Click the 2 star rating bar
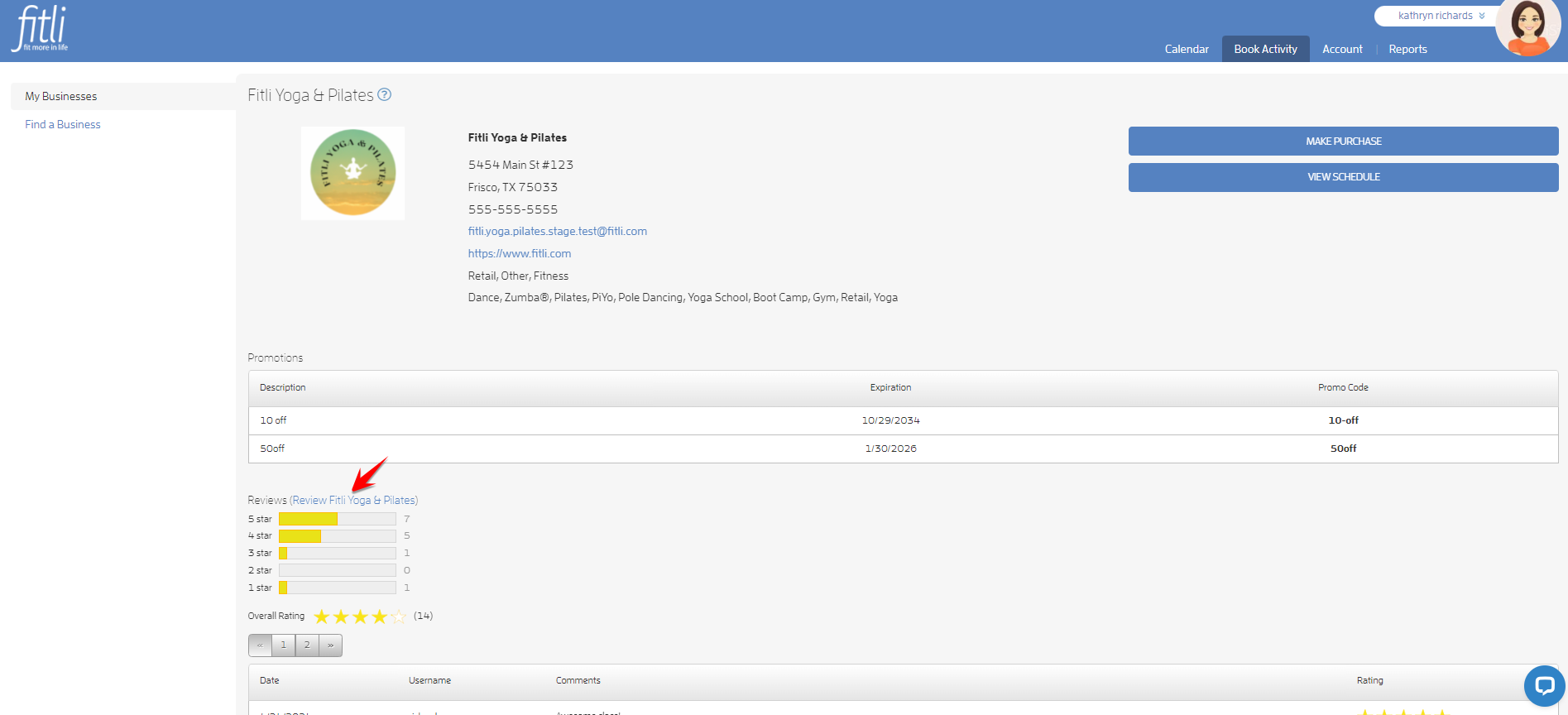Viewport: 1568px width, 715px height. 338,570
